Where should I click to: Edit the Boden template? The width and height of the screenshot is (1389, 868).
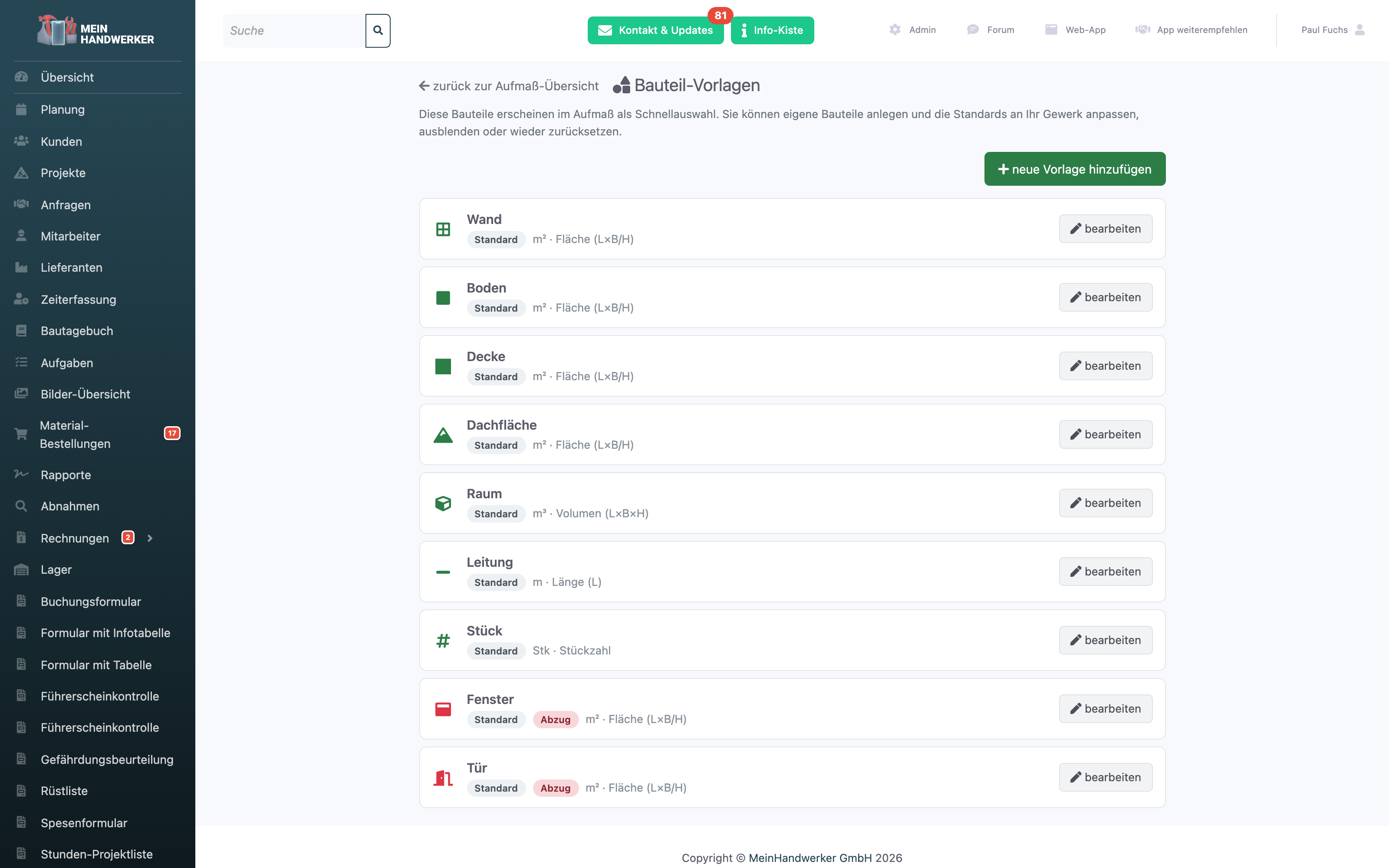click(1106, 297)
